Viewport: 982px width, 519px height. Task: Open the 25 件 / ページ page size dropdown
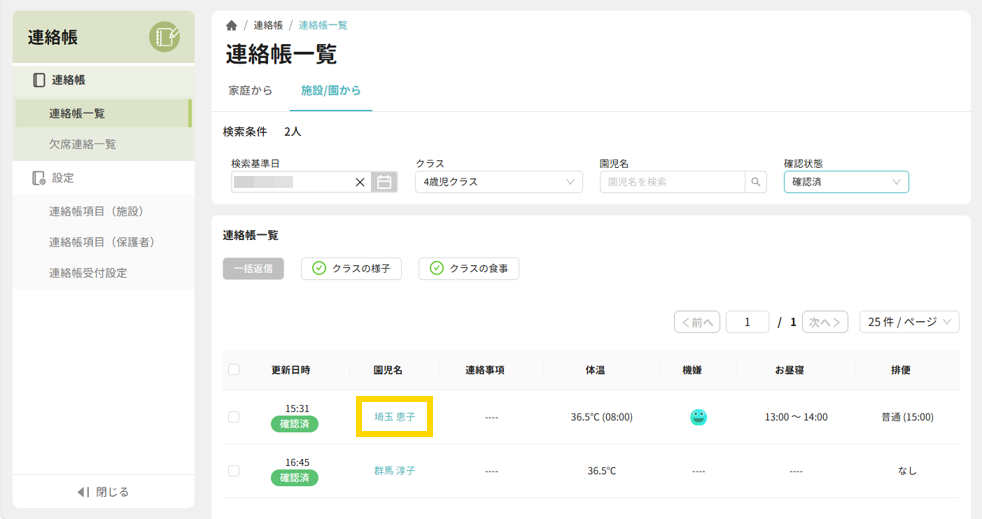(x=909, y=322)
